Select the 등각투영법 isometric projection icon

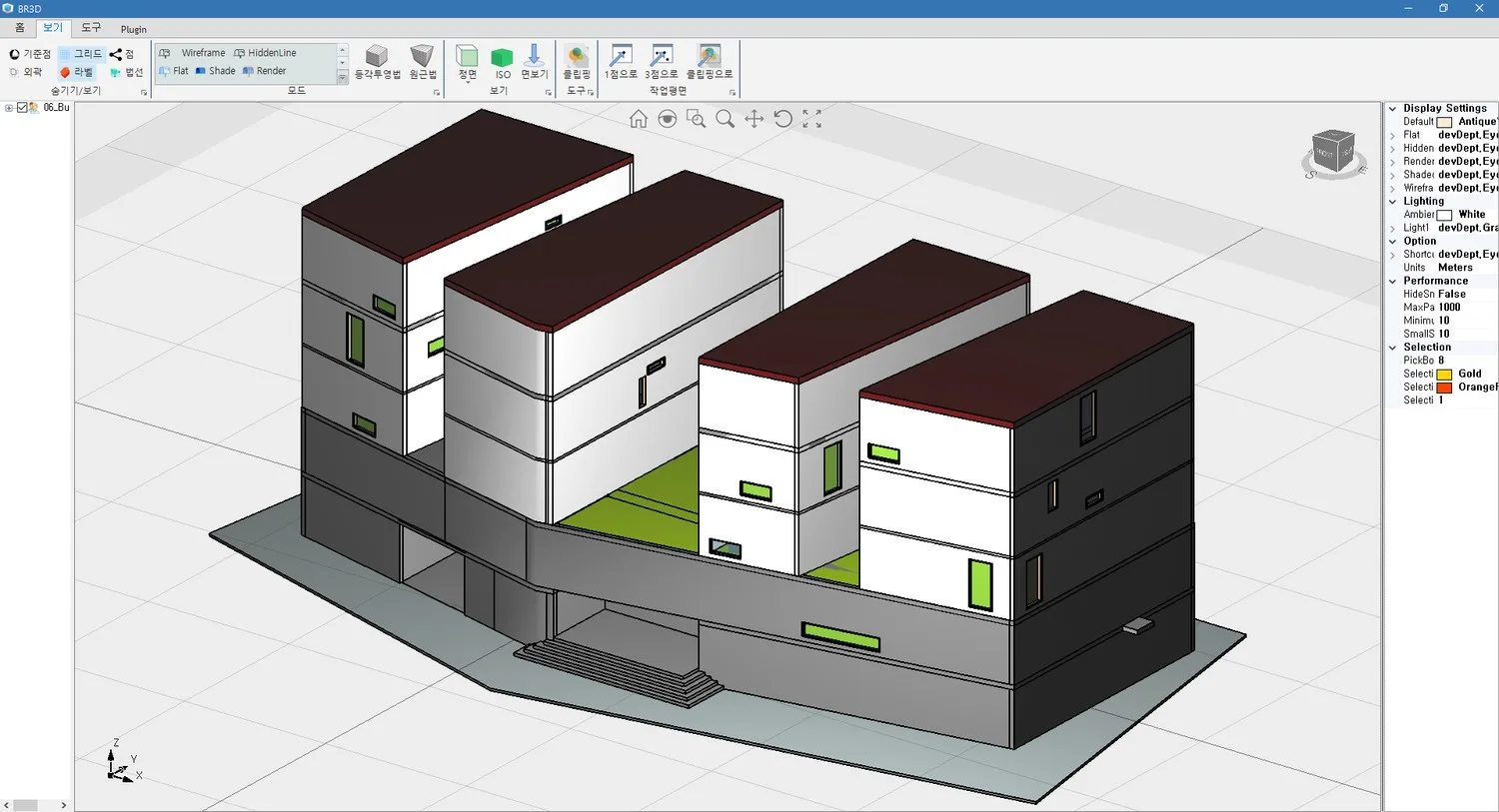point(377,62)
